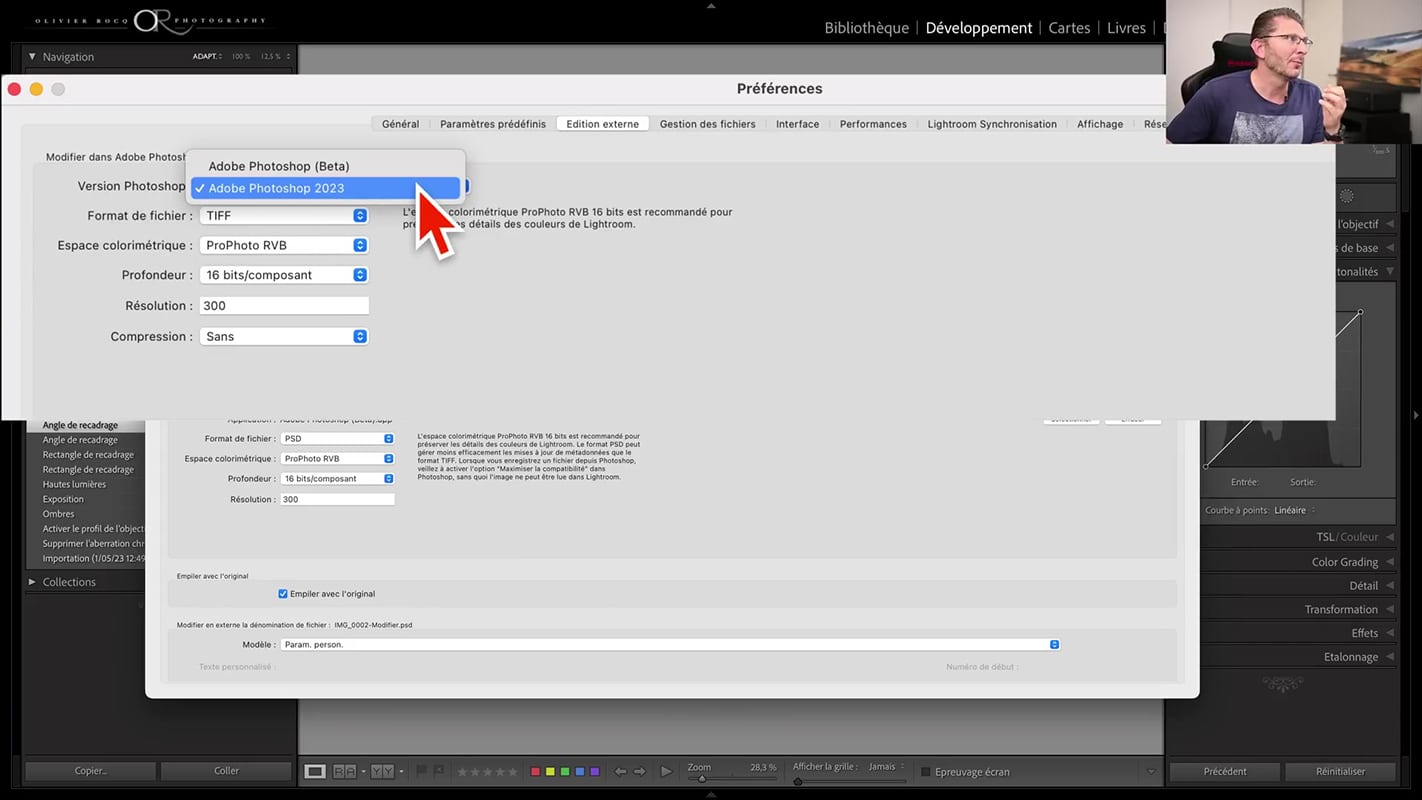Viewport: 1422px width, 800px height.
Task: Open the Livres module
Action: click(1126, 28)
